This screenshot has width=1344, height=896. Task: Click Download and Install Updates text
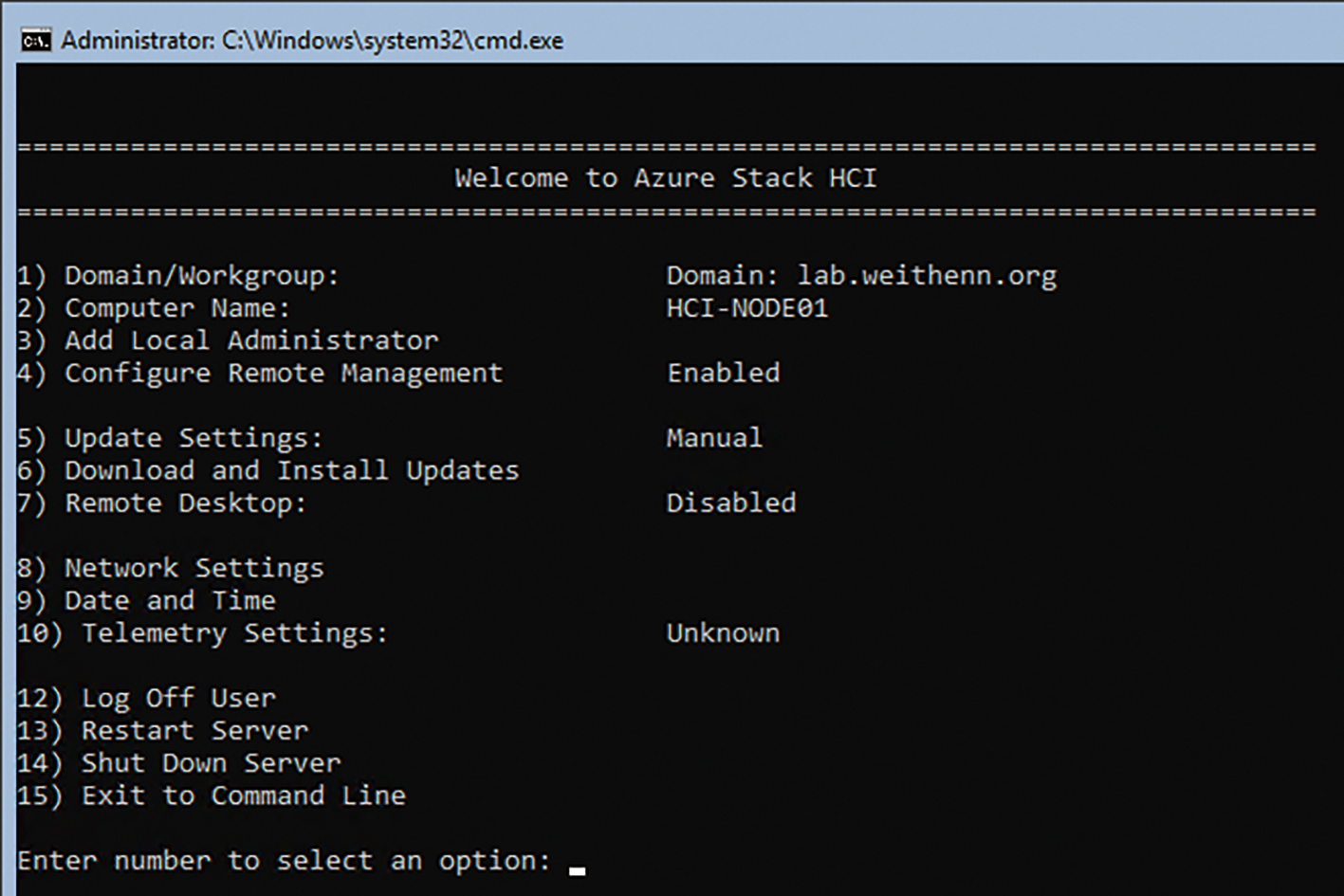[x=267, y=470]
